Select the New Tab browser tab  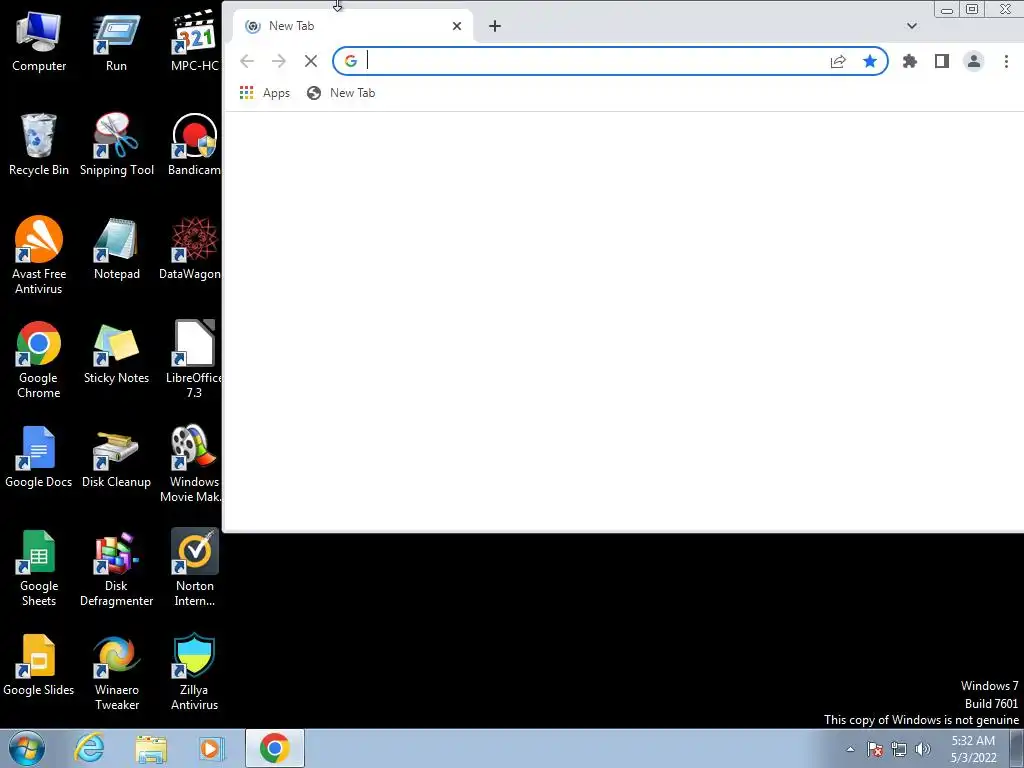tap(353, 26)
